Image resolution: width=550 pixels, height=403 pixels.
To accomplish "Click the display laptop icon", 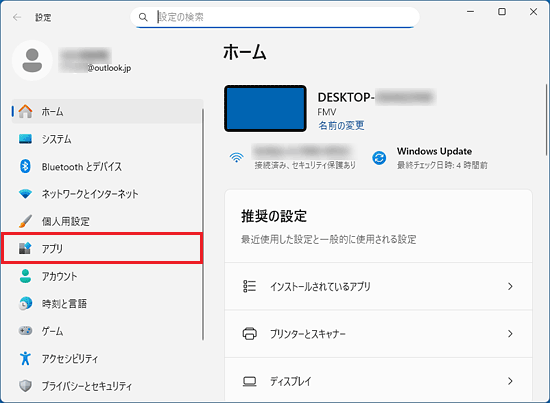I will [249, 381].
